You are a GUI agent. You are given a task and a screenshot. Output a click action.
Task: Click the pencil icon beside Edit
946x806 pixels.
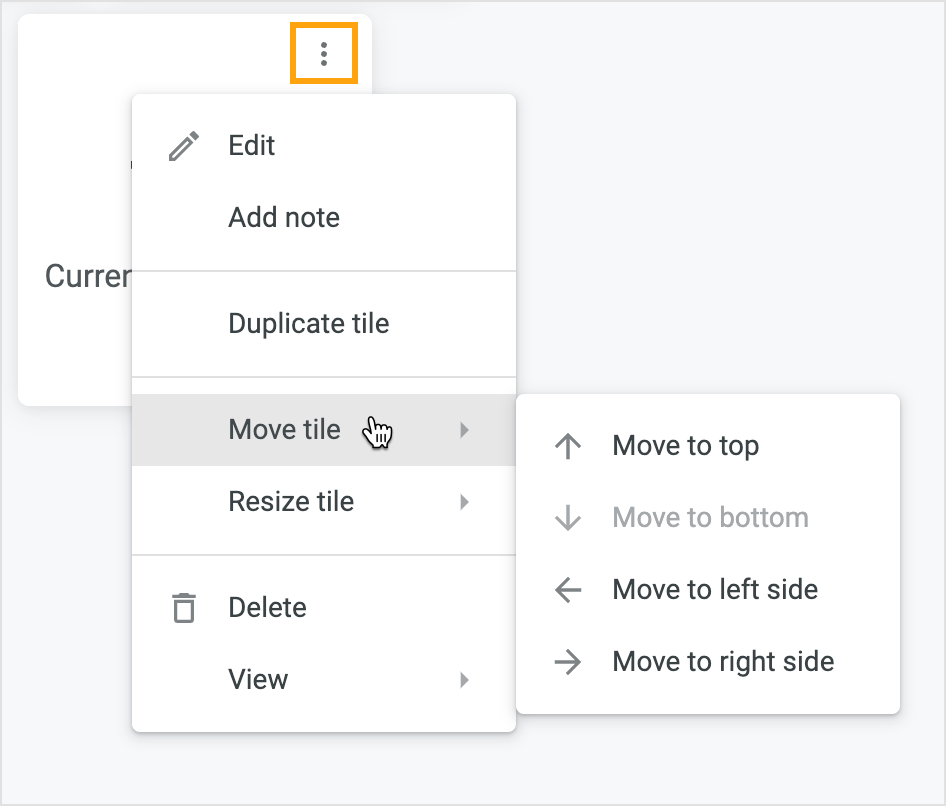tap(184, 146)
